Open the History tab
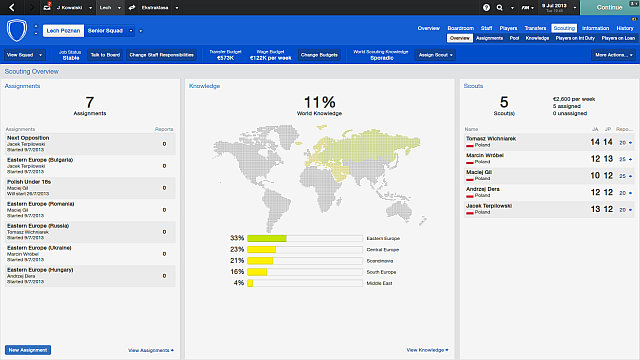This screenshot has width=640, height=360. (625, 28)
